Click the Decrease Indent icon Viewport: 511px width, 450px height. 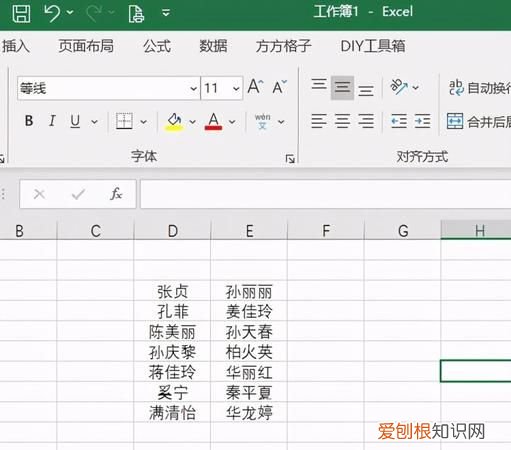point(399,121)
